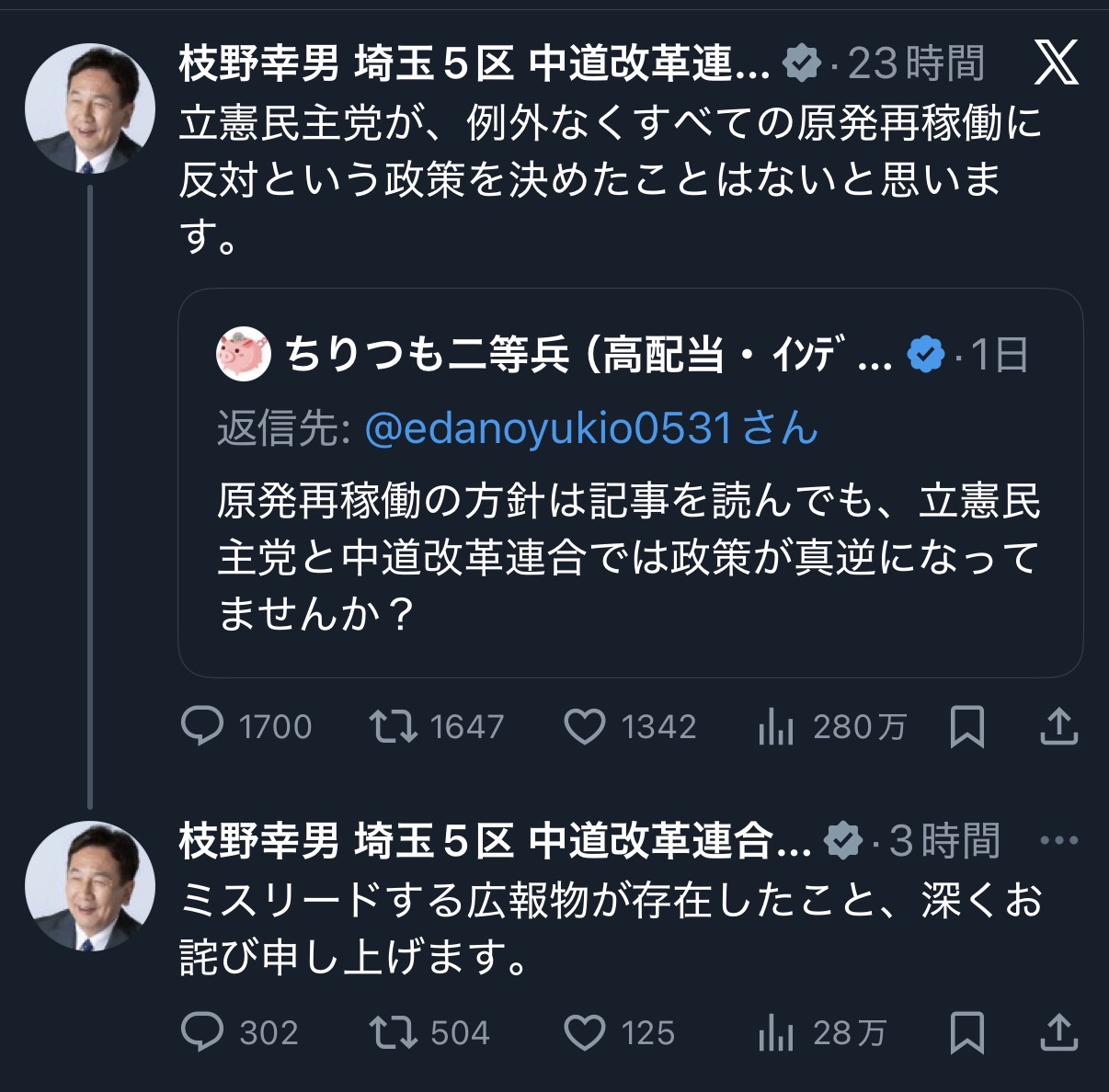
Task: Open the three-dot more menu on second post
Action: pos(1058,839)
